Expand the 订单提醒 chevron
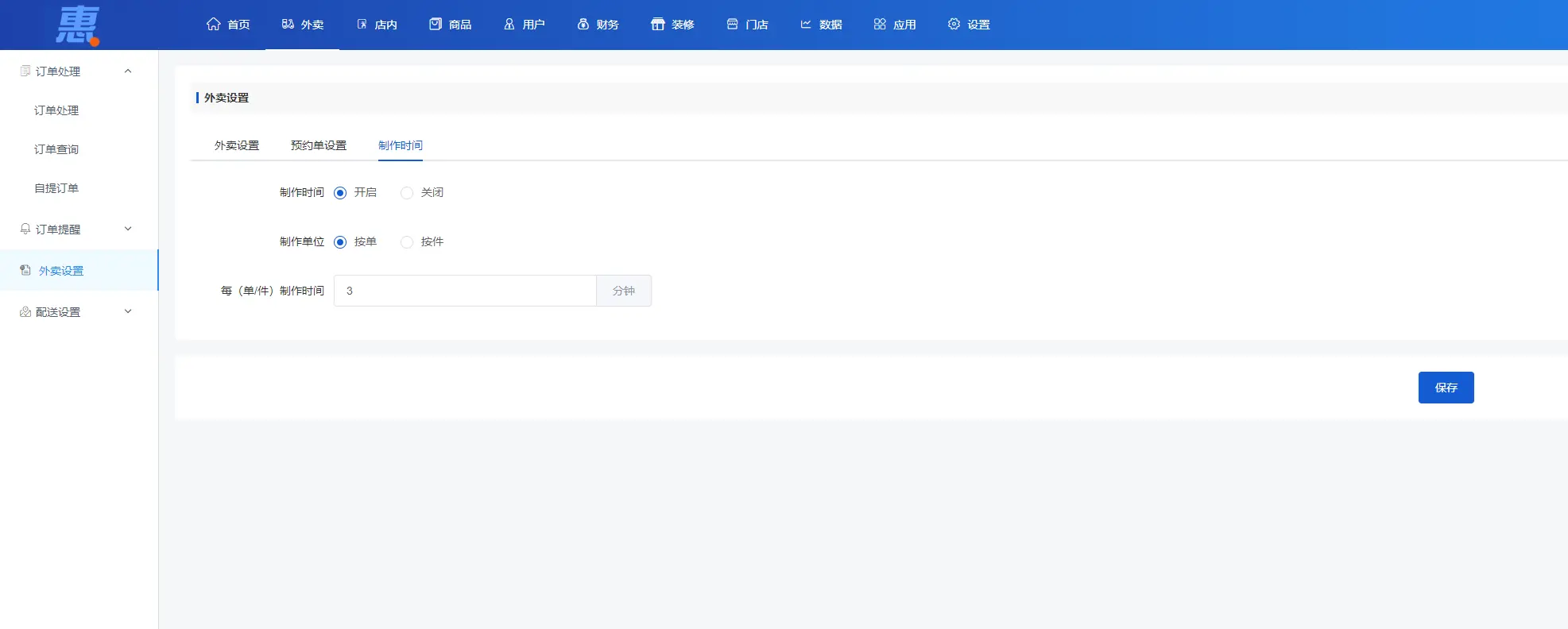This screenshot has width=1568, height=629. coord(128,229)
